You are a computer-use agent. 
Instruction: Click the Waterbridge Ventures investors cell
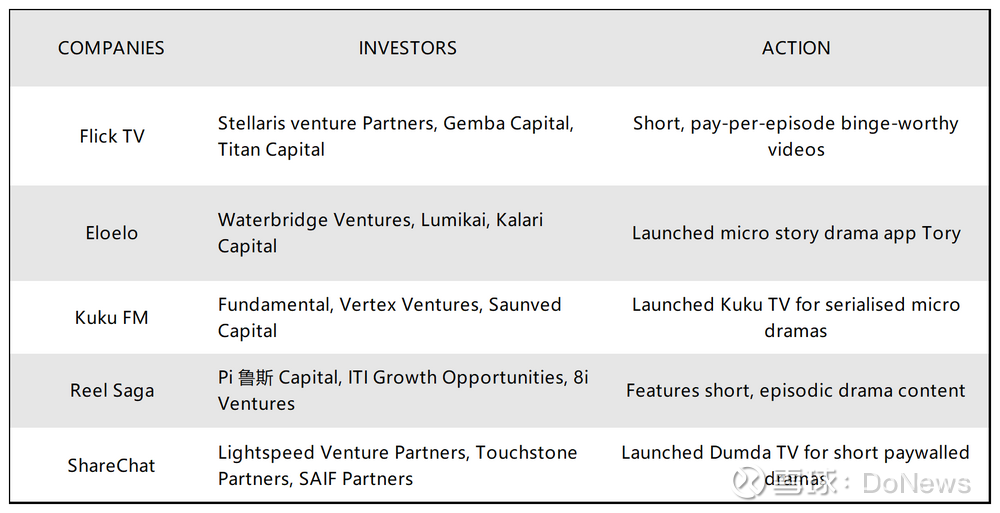(x=380, y=233)
